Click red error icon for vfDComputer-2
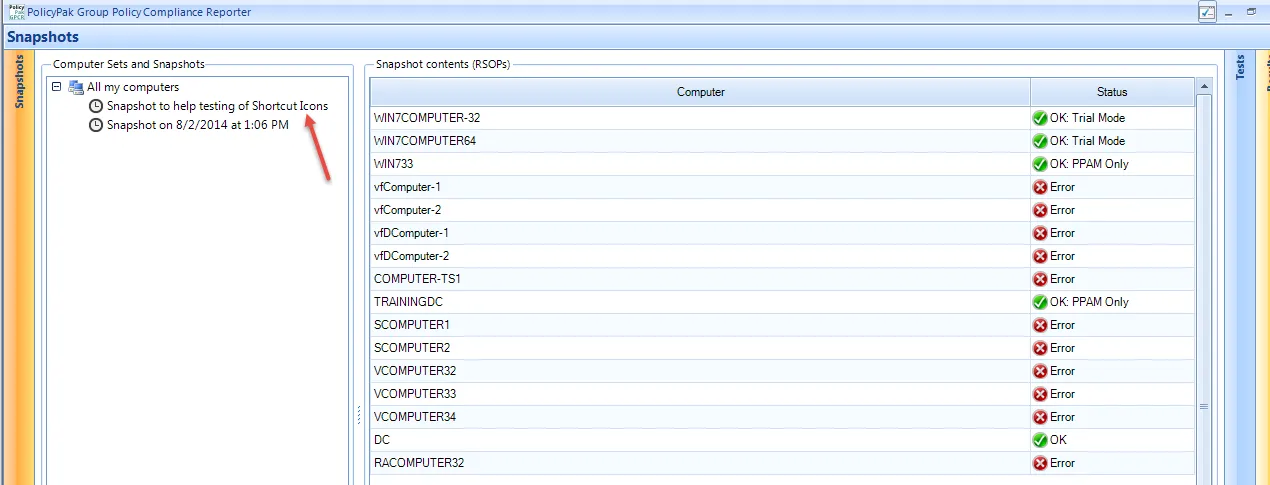The width and height of the screenshot is (1270, 485). (x=1040, y=256)
